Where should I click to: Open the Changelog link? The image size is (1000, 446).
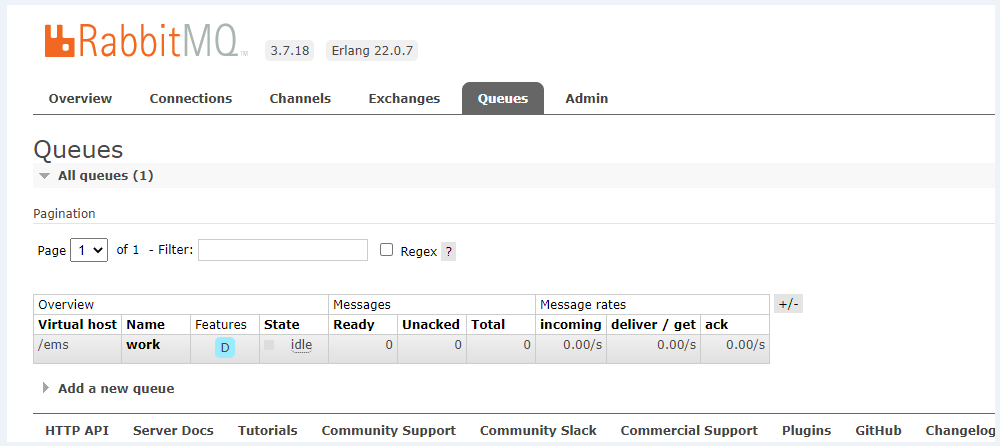click(x=960, y=431)
